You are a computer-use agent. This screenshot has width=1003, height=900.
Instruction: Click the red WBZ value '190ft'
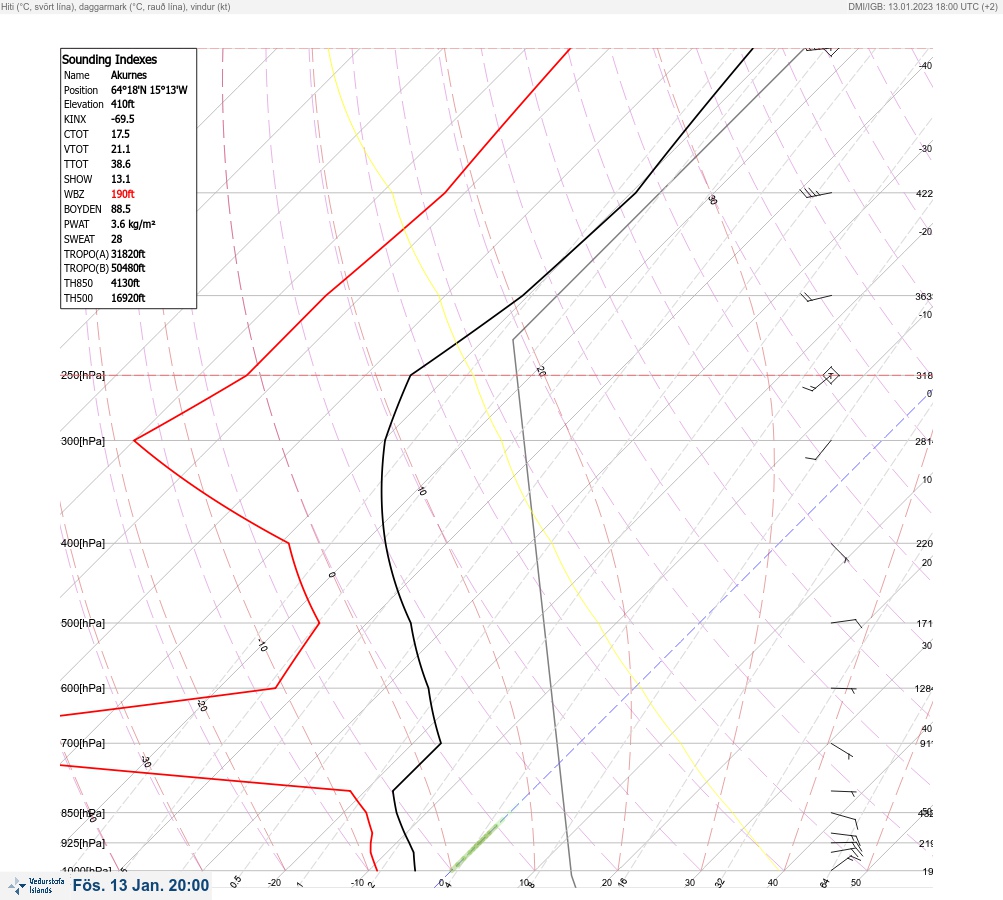123,194
